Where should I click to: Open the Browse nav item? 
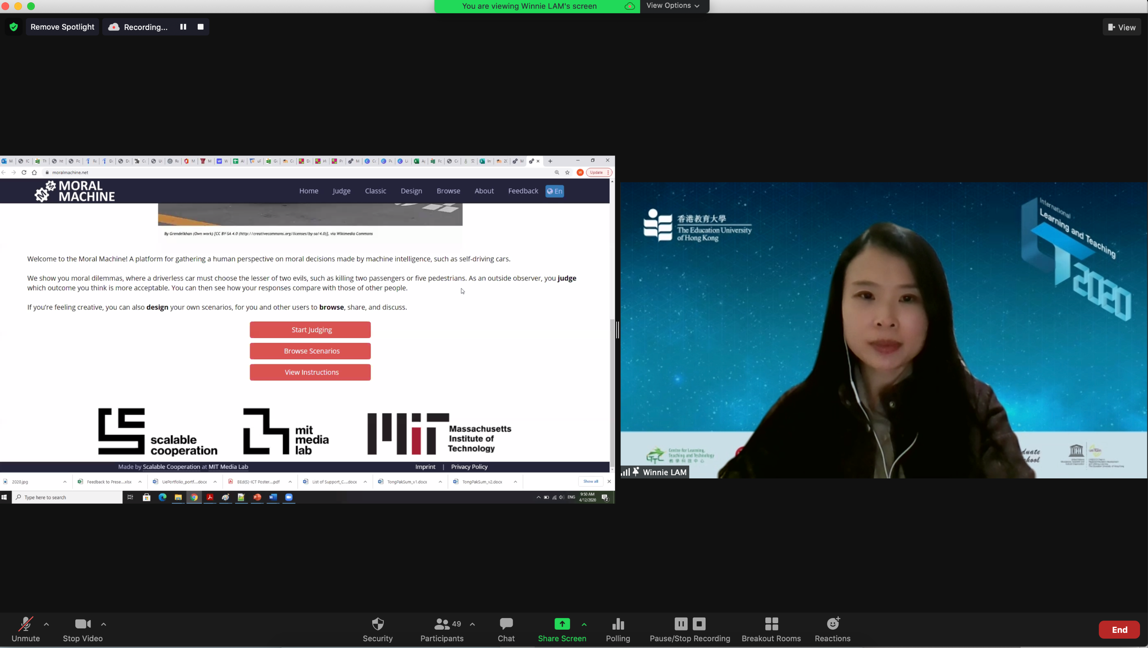[449, 191]
